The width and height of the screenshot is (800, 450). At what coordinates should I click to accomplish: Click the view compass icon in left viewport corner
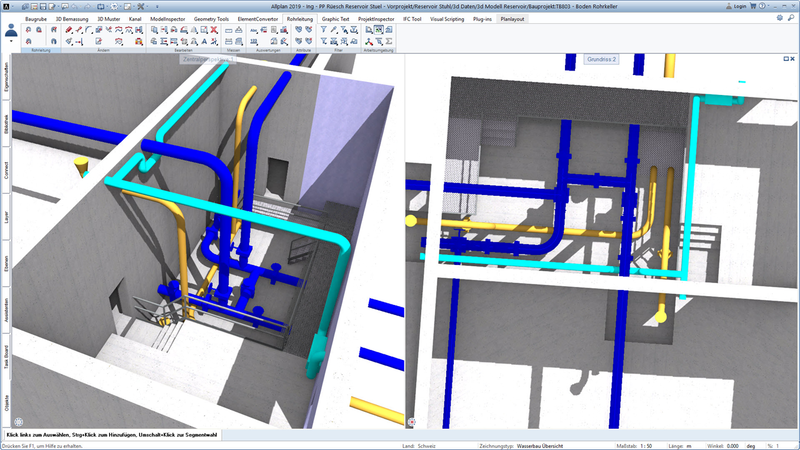point(19,421)
